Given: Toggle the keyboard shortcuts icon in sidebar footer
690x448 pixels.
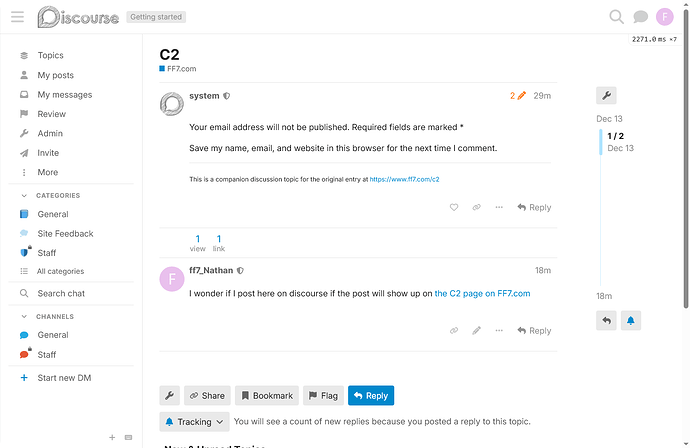Looking at the screenshot, I should (x=128, y=437).
